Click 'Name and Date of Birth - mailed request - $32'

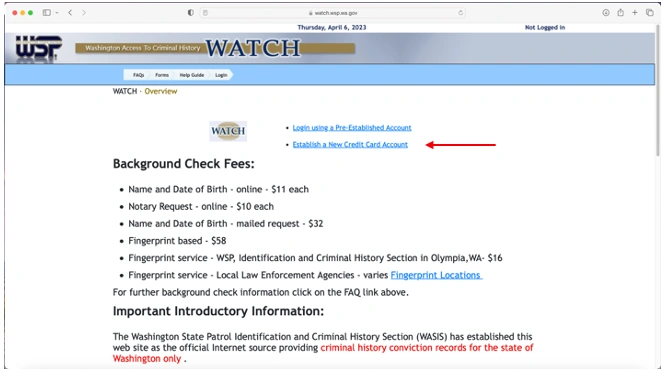[x=225, y=223]
